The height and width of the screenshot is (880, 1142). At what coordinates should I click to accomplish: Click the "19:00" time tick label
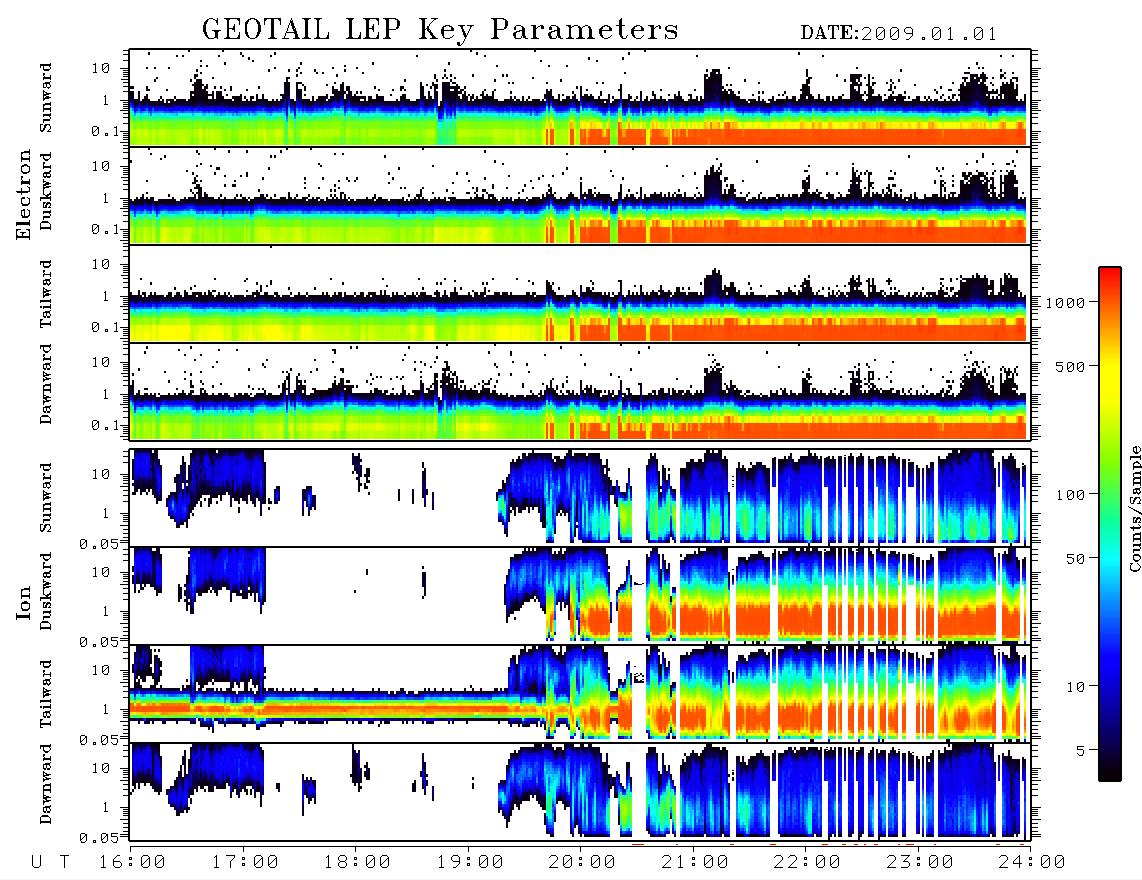470,862
